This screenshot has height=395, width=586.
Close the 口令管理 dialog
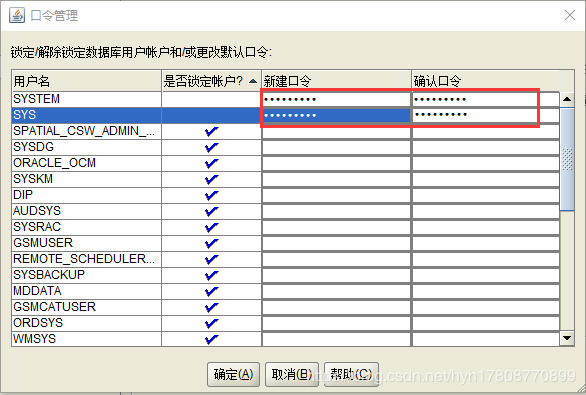pyautogui.click(x=570, y=15)
